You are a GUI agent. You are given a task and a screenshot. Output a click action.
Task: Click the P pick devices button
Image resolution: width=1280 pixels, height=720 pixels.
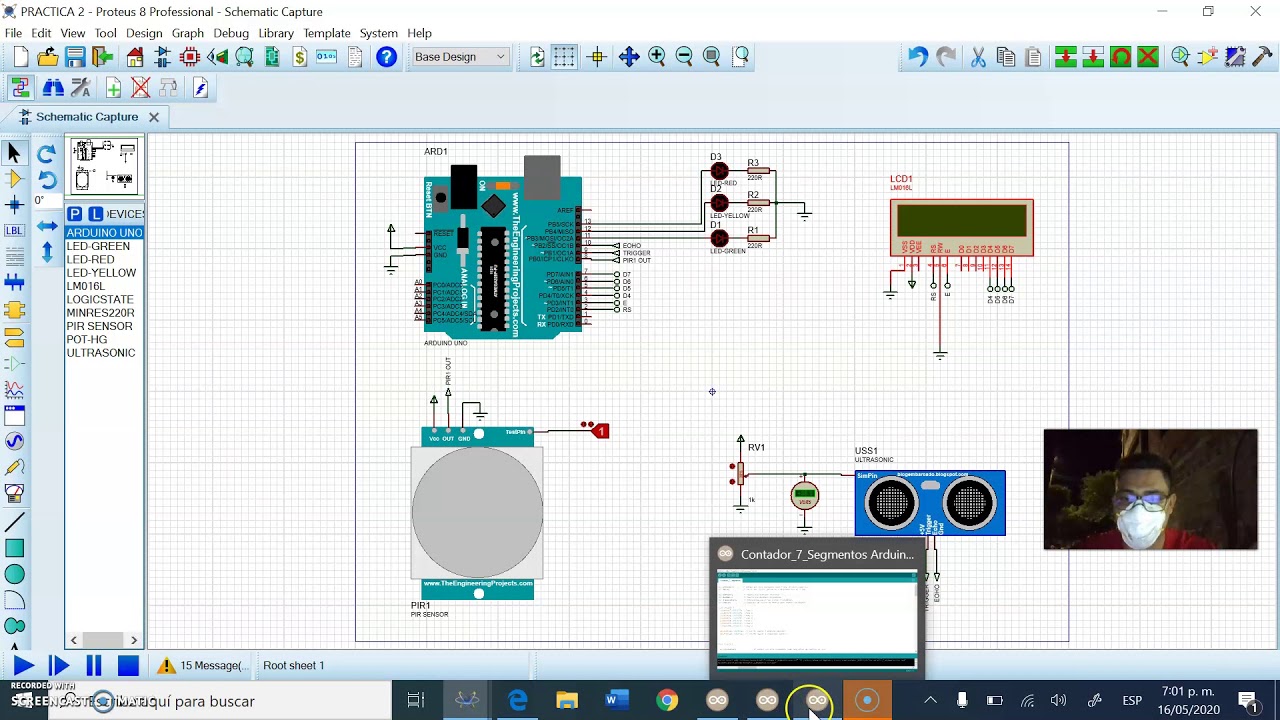(75, 214)
